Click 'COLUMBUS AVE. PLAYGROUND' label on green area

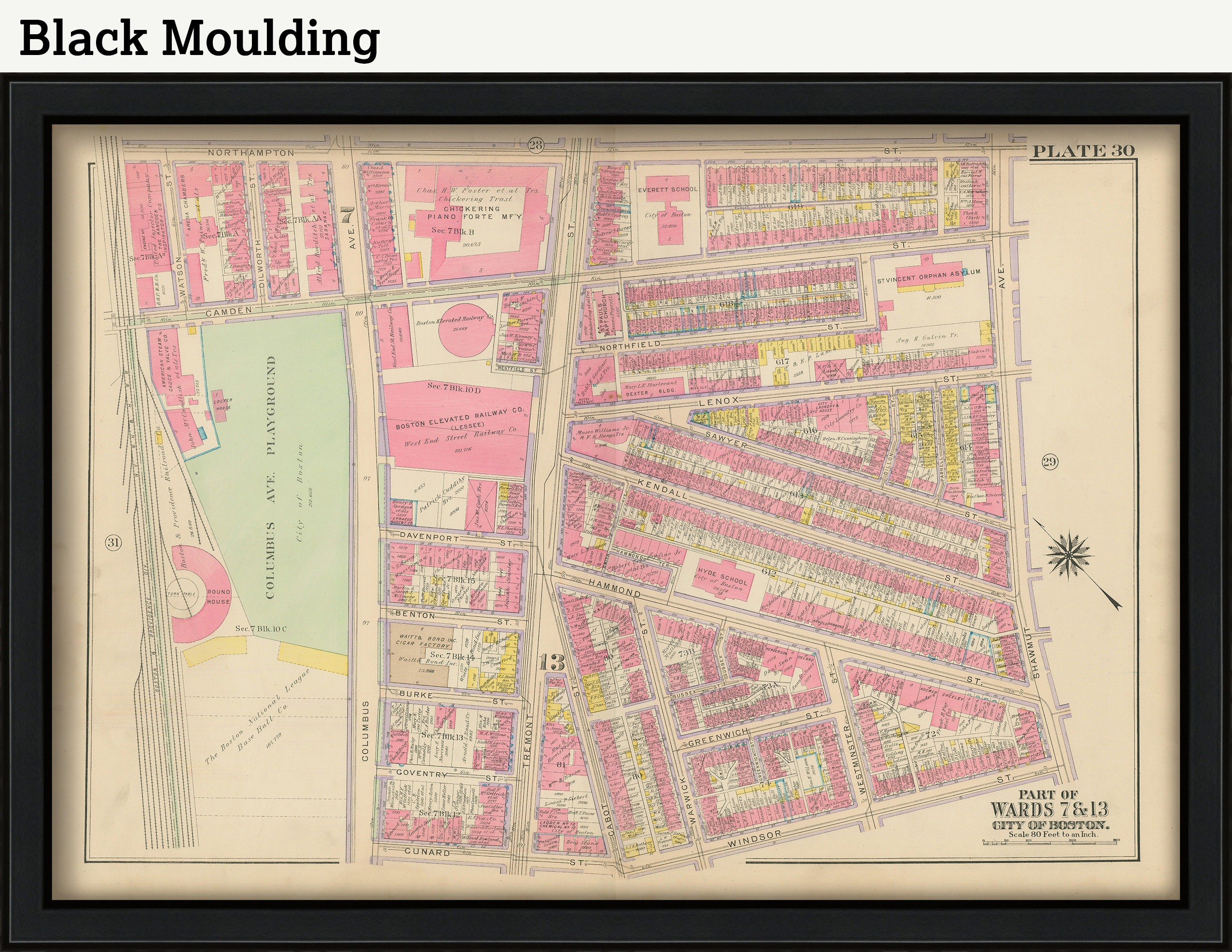pyautogui.click(x=270, y=478)
